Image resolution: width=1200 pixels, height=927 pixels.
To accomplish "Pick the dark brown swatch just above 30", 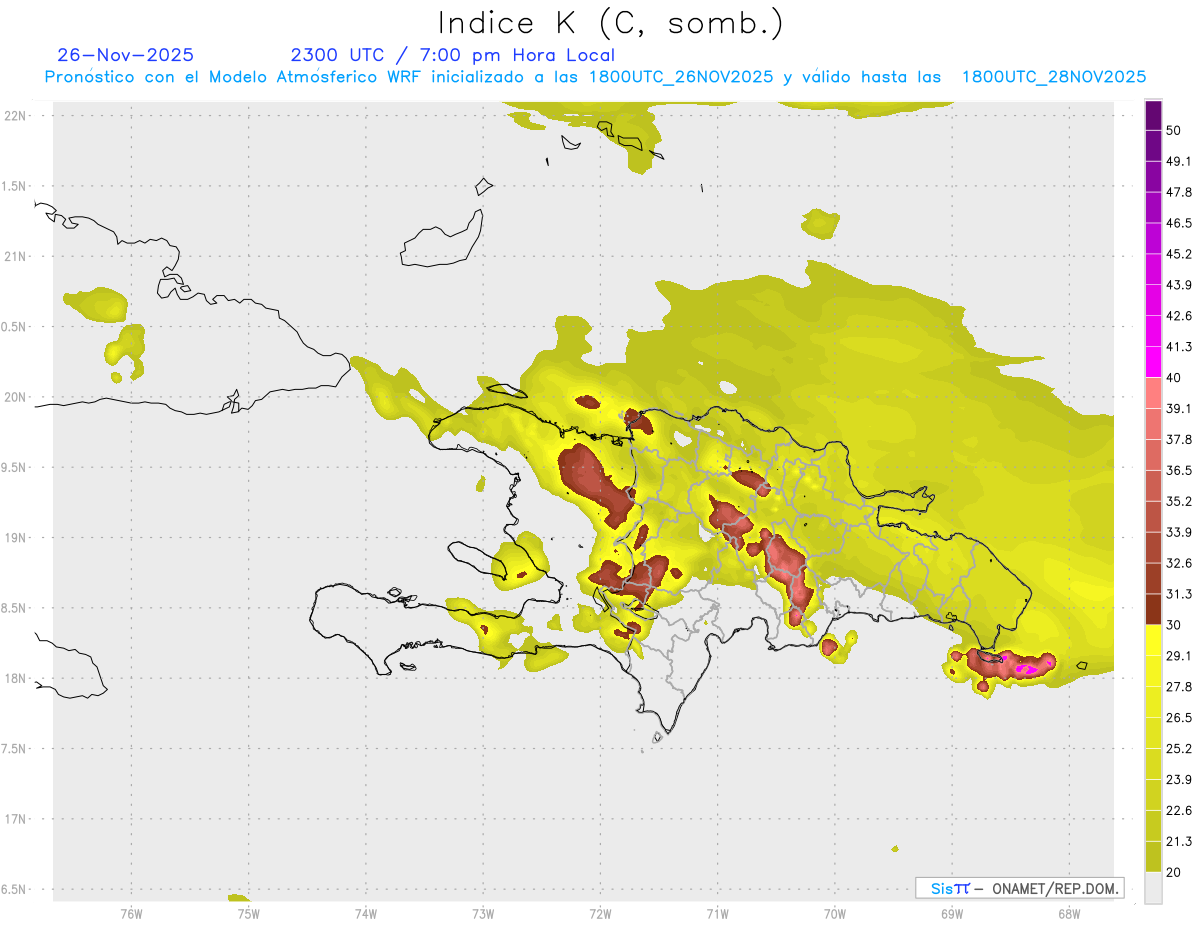I will 1153,609.
